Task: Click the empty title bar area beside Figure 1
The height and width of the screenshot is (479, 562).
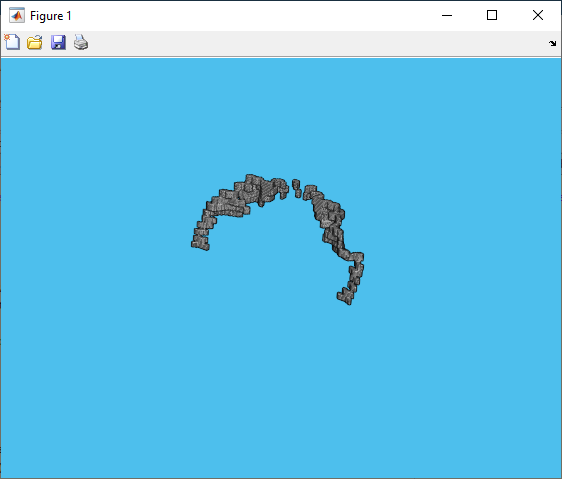Action: pyautogui.click(x=251, y=16)
